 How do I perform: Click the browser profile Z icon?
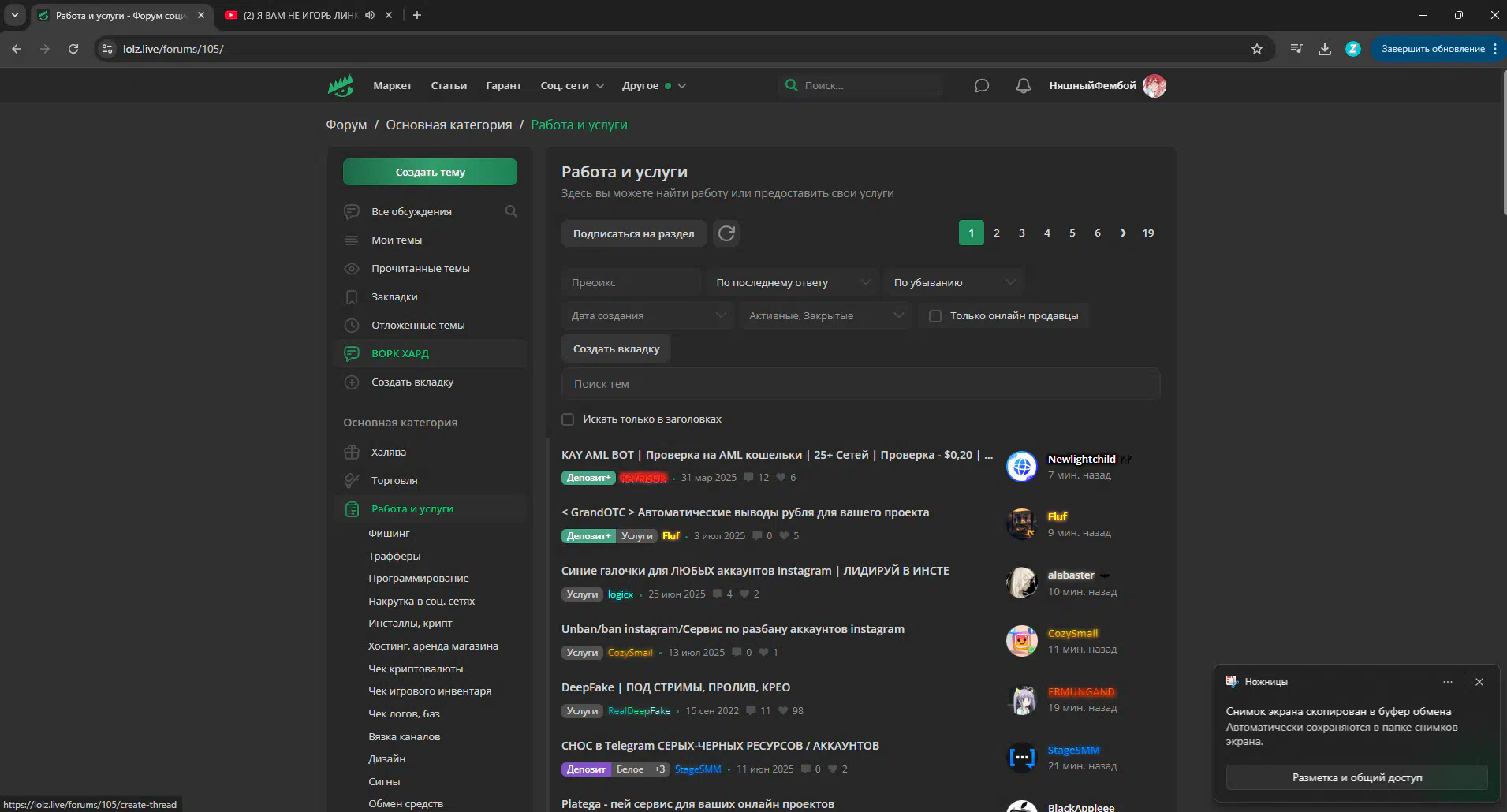[1353, 49]
